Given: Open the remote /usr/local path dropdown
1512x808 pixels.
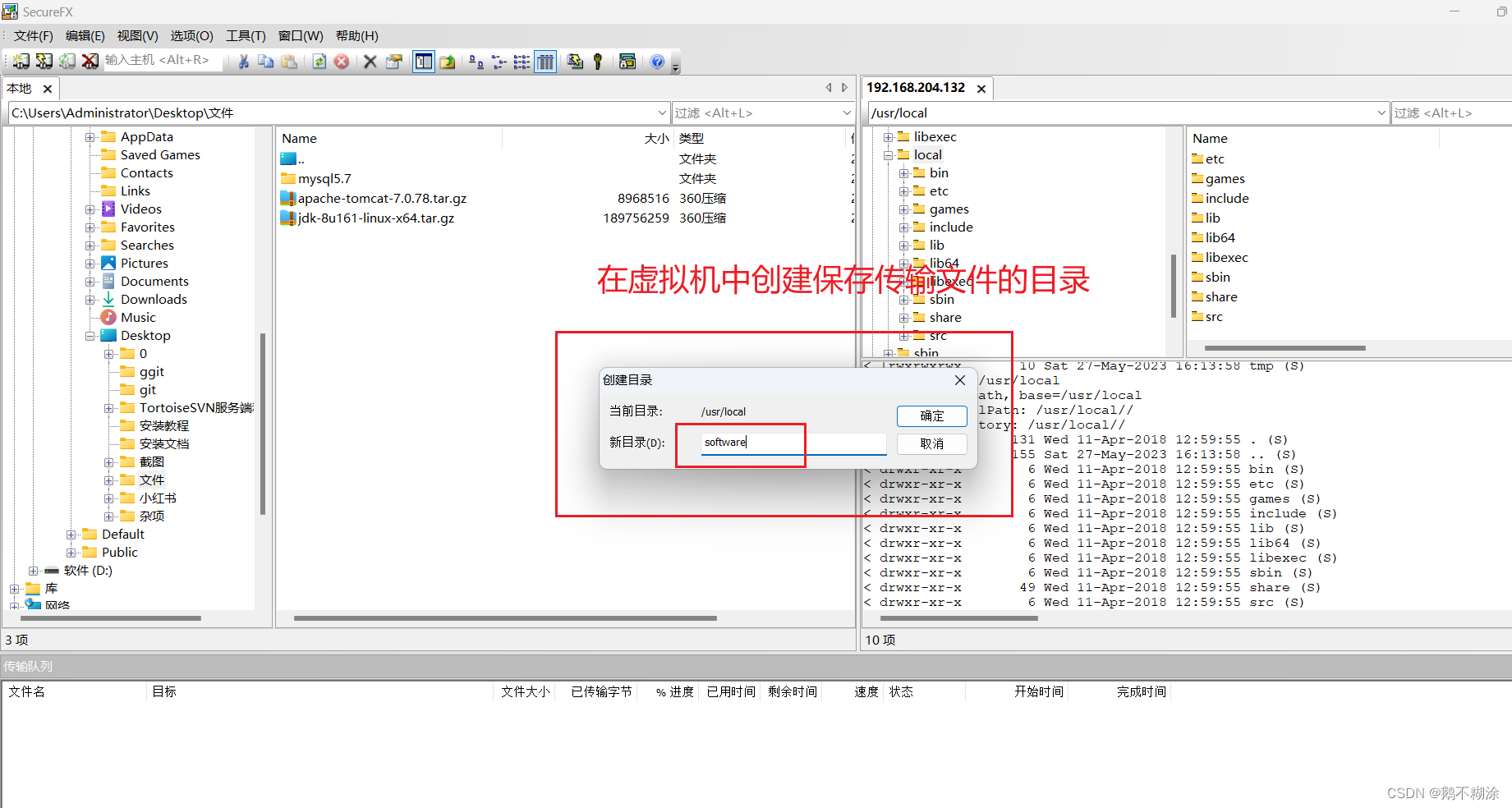Looking at the screenshot, I should (1381, 112).
